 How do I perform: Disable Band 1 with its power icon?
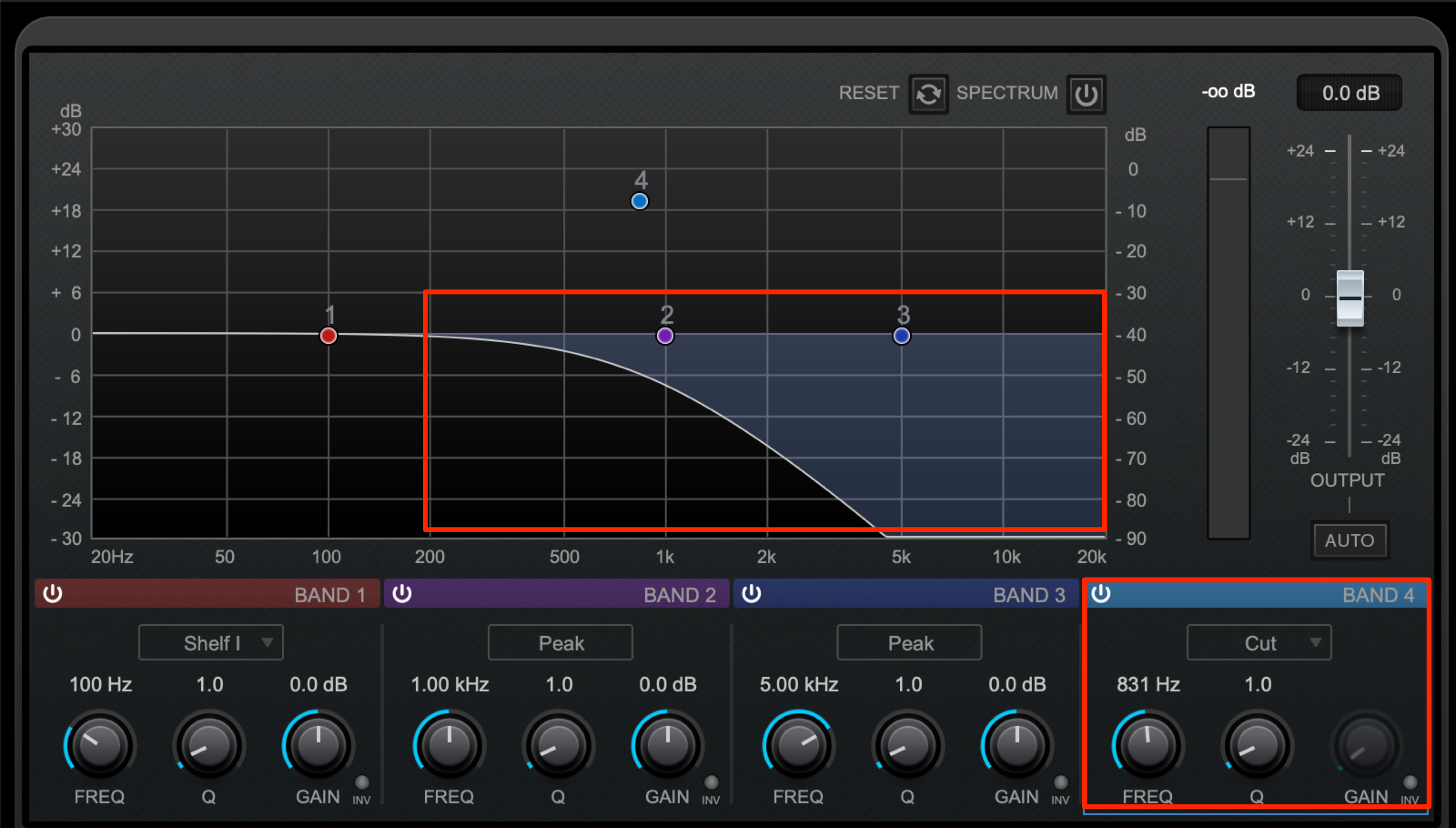coord(53,593)
